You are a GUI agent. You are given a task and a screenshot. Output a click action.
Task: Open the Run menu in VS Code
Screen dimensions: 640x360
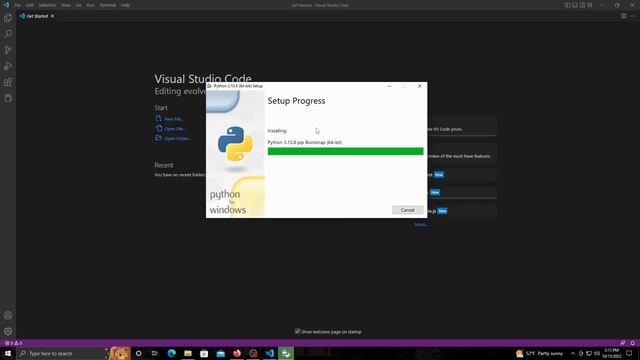point(91,5)
